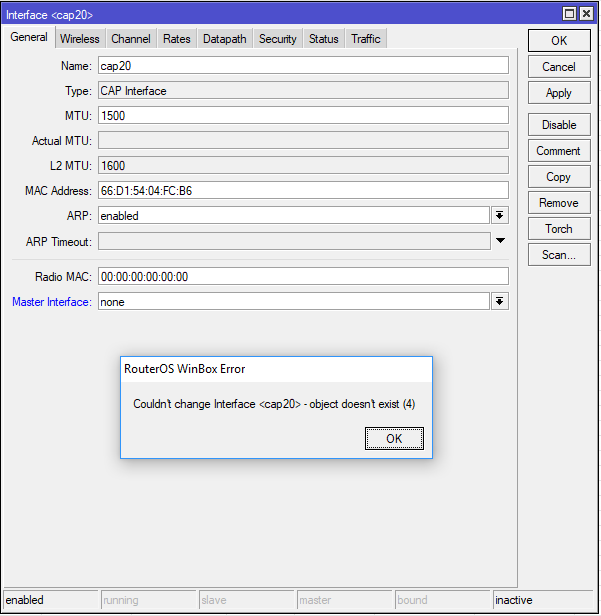
Task: Click the greyed running status entry
Action: point(148,600)
